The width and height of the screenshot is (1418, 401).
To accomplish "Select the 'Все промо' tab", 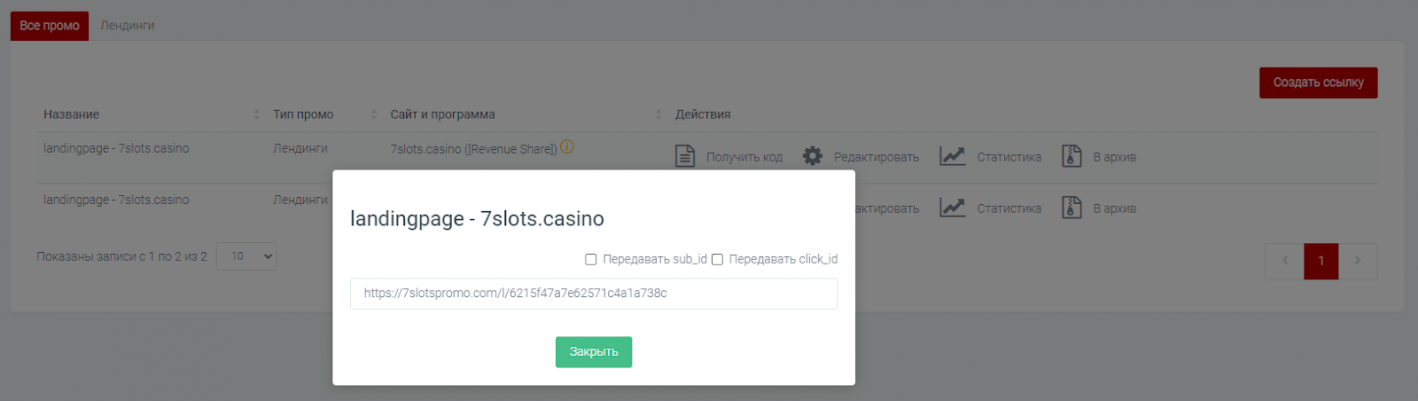I will (x=49, y=26).
